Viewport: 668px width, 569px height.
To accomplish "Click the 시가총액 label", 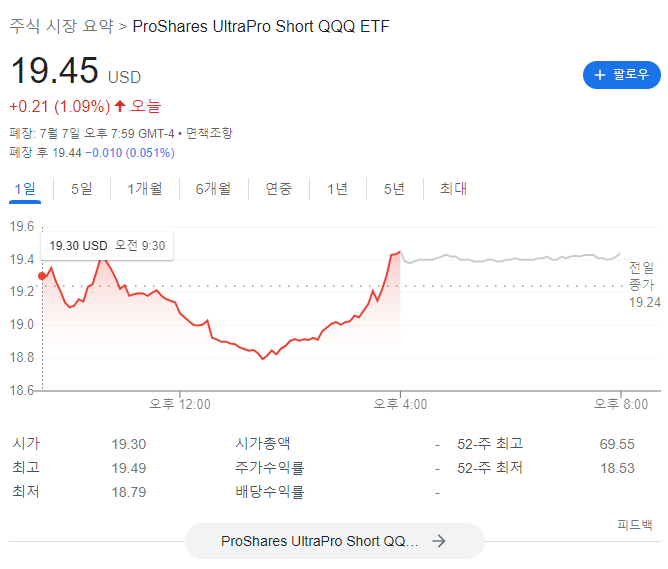I will [x=263, y=443].
